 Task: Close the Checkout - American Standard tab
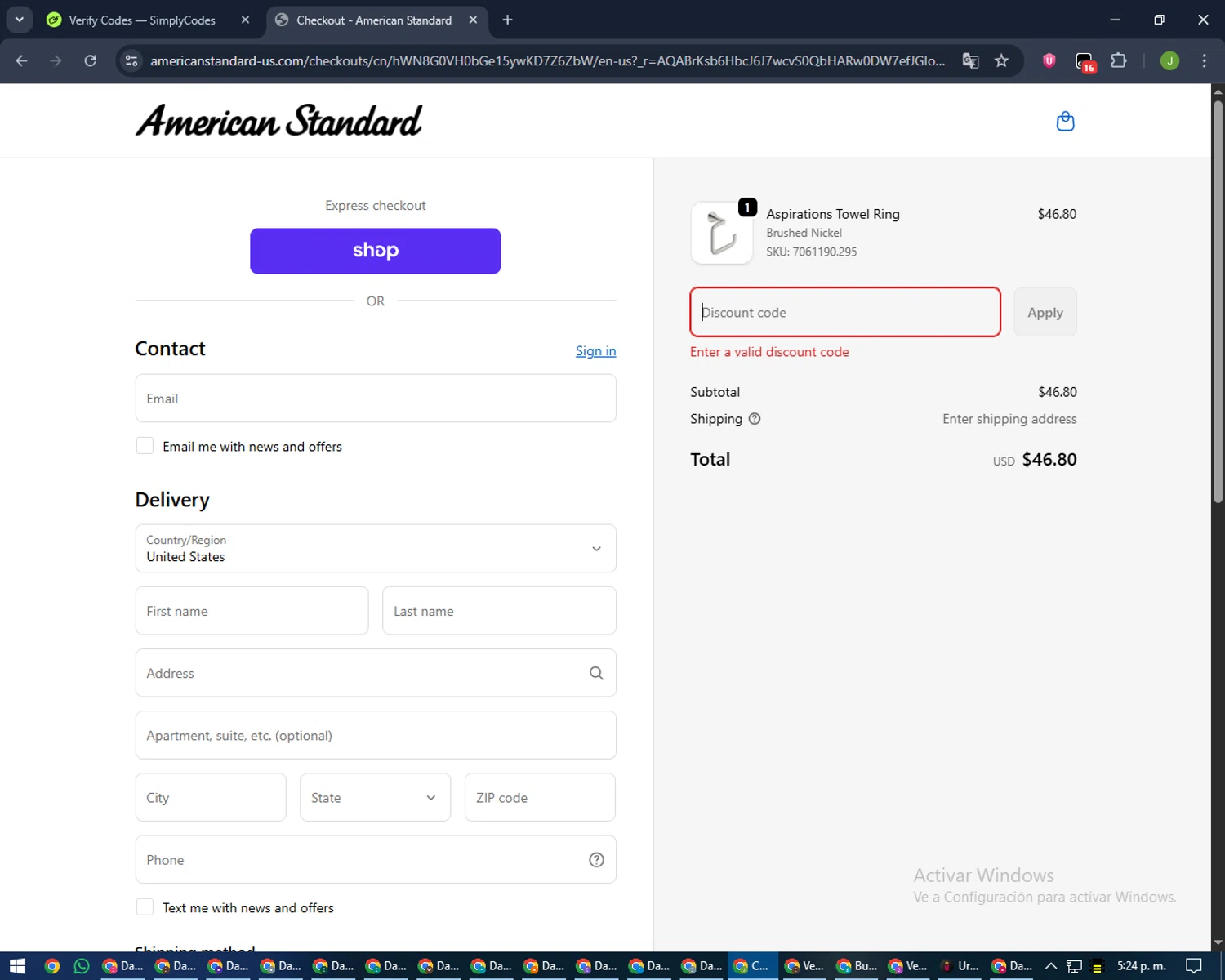pyautogui.click(x=473, y=20)
